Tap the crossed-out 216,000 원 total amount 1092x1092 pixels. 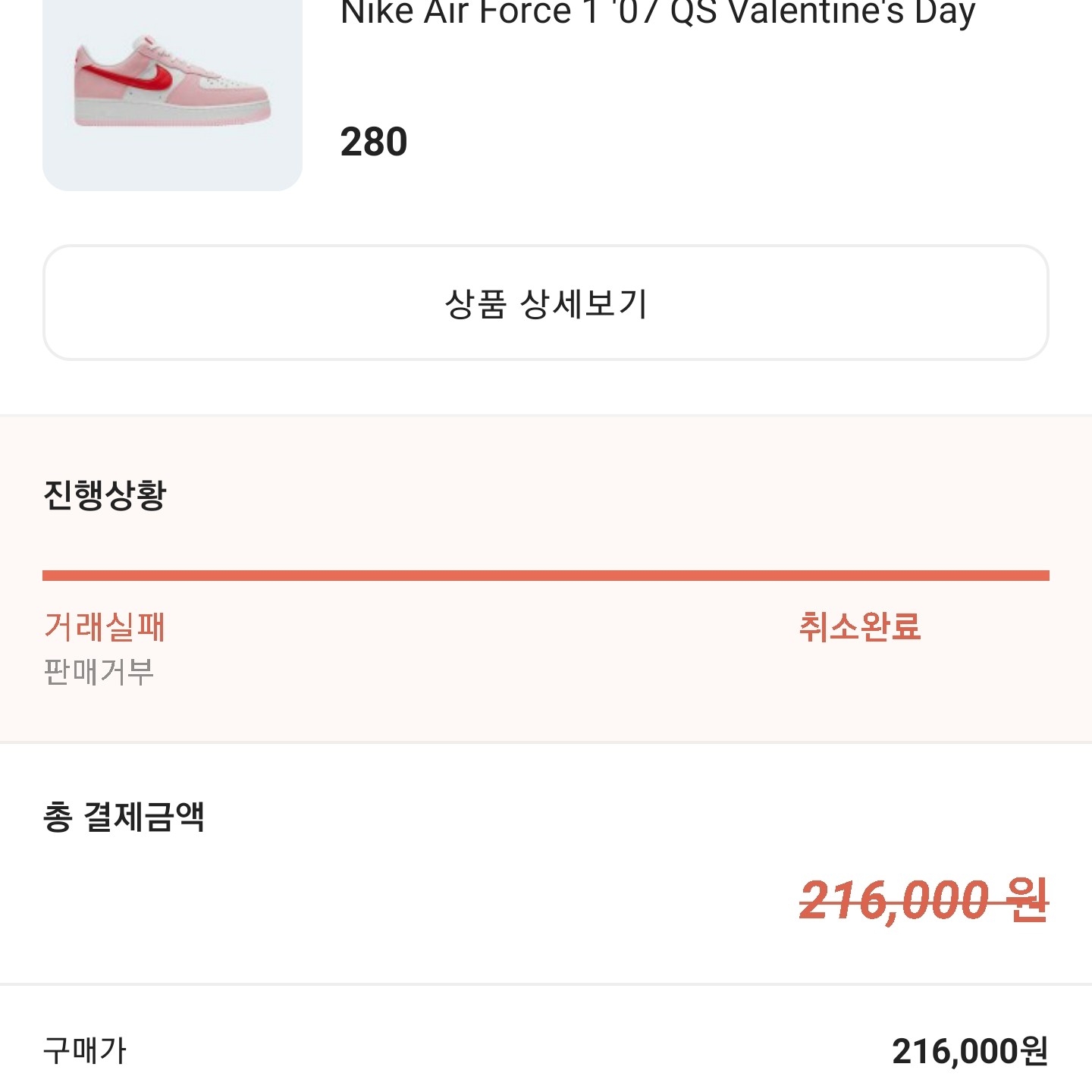[924, 901]
